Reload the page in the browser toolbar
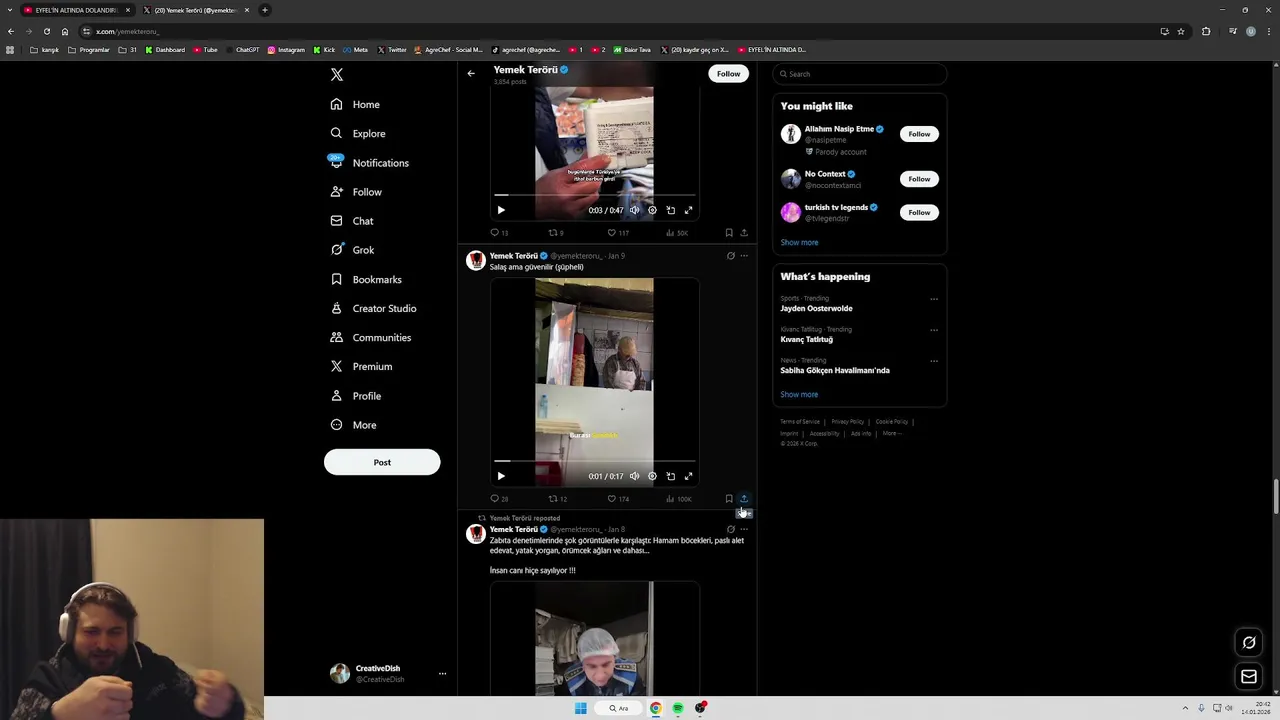This screenshot has height=720, width=1280. click(x=46, y=31)
